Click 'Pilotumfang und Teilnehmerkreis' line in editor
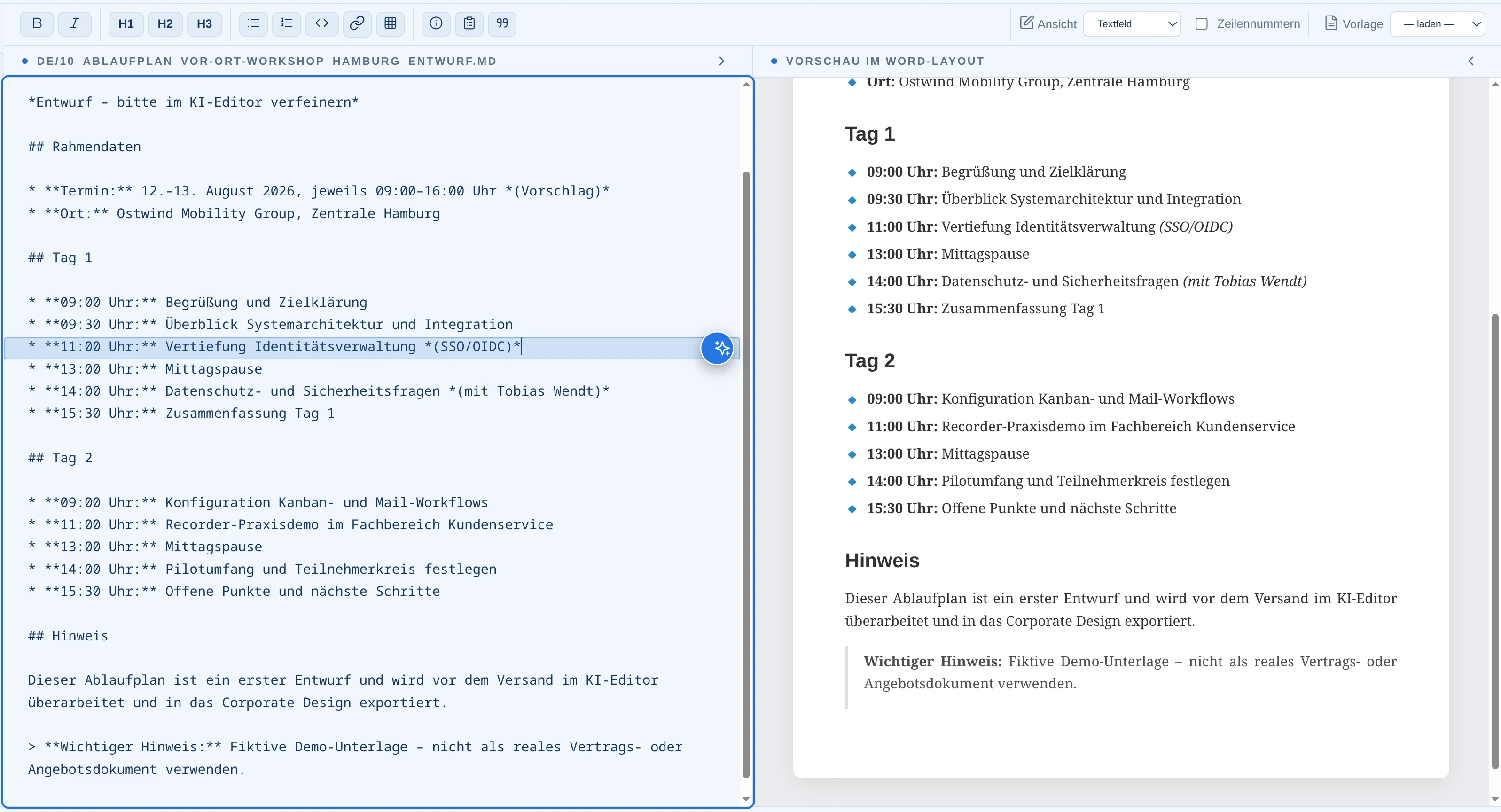Viewport: 1501px width, 812px height. click(x=262, y=569)
